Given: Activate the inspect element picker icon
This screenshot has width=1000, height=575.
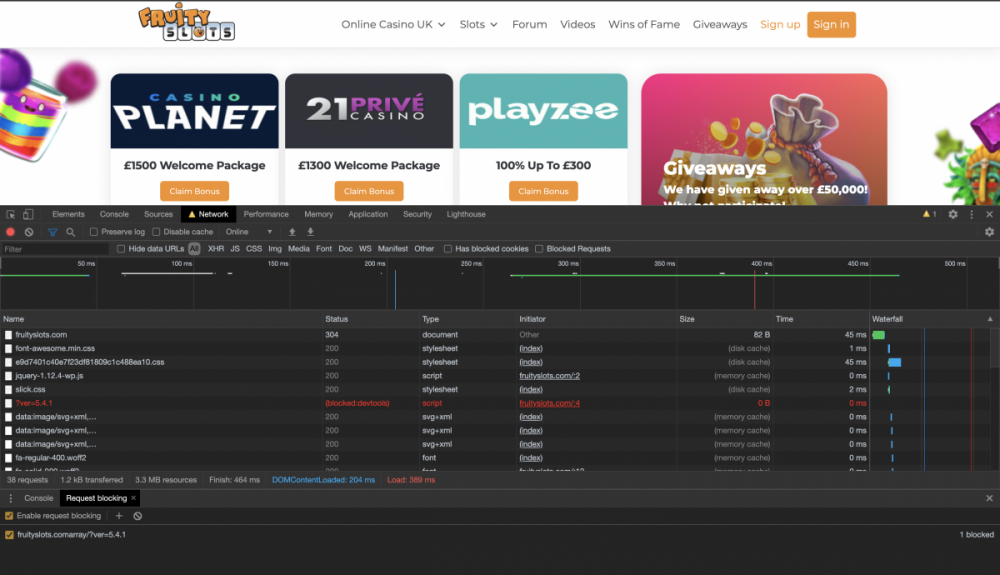Looking at the screenshot, I should click(x=11, y=215).
